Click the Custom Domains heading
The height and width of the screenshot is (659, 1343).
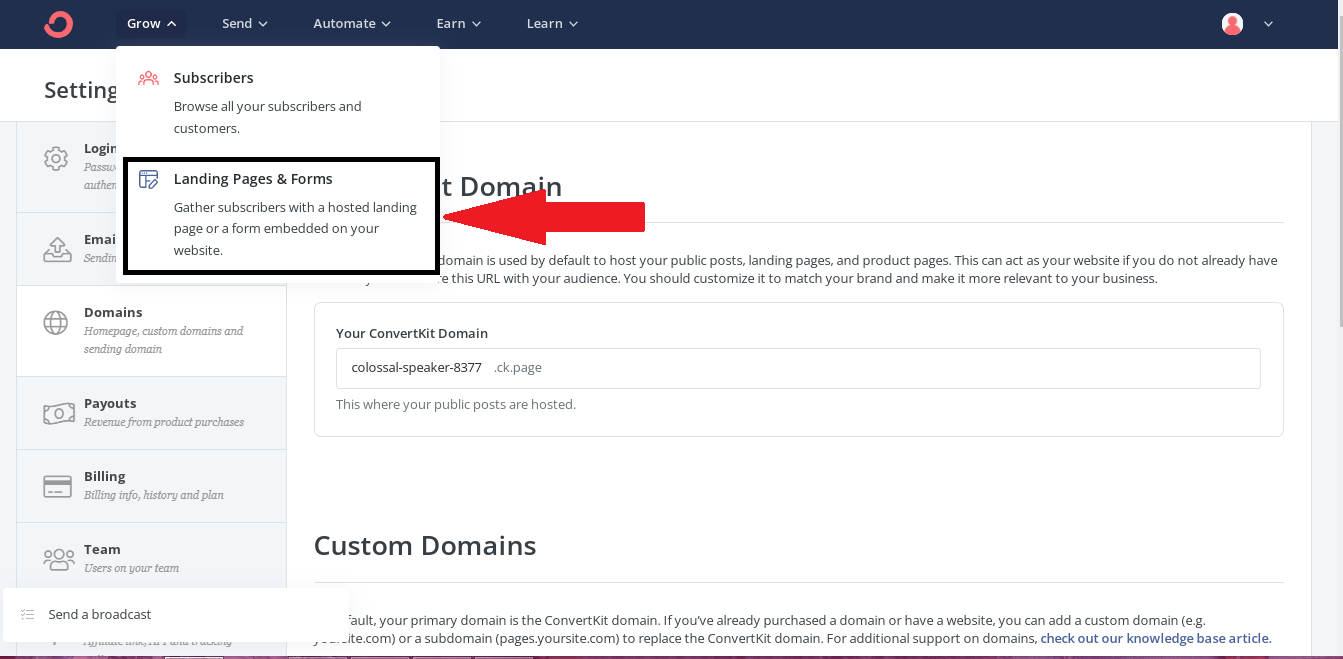coord(425,545)
